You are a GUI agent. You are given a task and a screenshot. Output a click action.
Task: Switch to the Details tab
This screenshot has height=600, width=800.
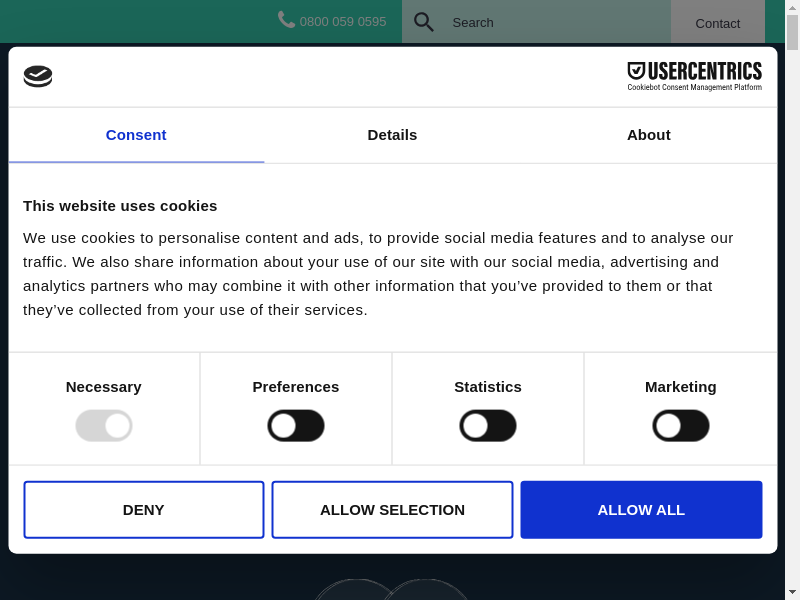[x=392, y=135]
